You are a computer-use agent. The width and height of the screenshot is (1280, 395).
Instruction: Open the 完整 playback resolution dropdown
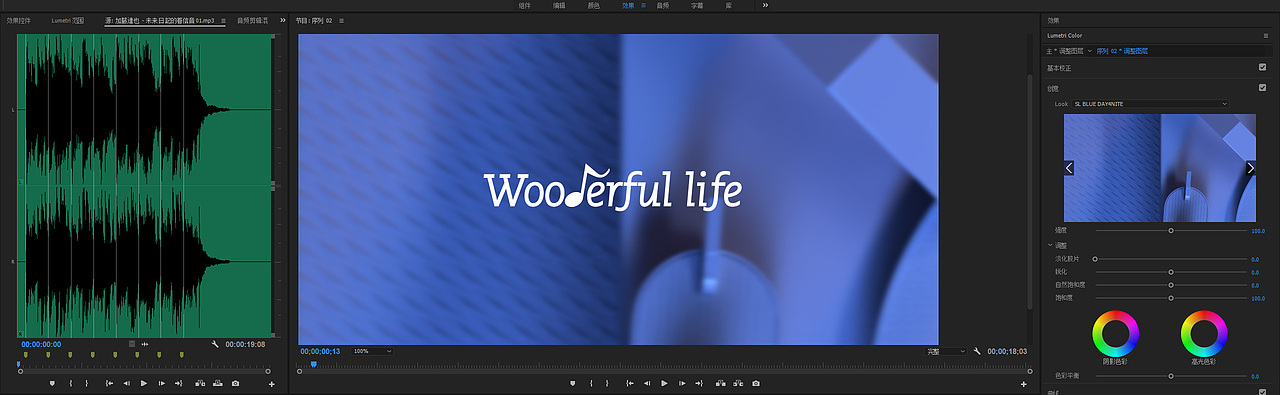point(945,351)
